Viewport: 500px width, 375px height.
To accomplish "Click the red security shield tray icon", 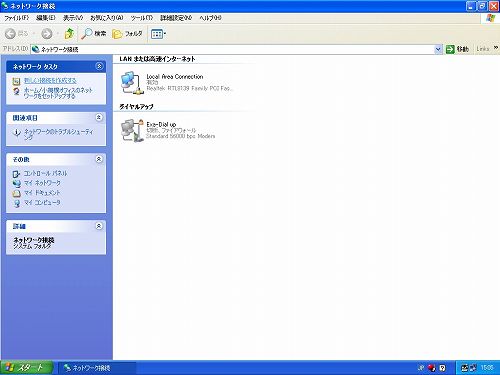I will click(x=432, y=368).
